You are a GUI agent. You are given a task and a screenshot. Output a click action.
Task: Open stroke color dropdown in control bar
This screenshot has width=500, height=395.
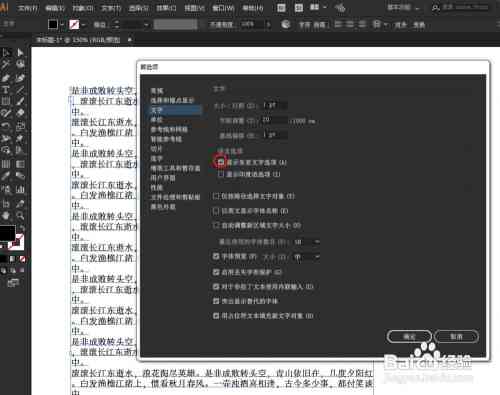point(83,24)
